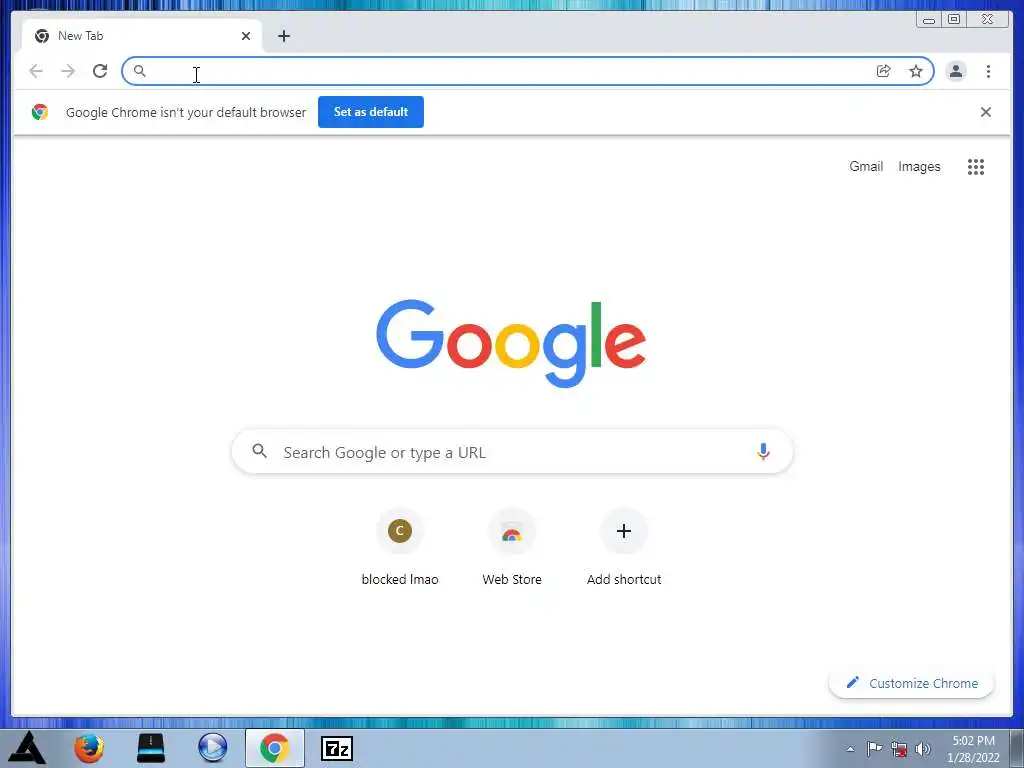Click the Google logo
Viewport: 1024px width, 768px height.
tap(511, 343)
